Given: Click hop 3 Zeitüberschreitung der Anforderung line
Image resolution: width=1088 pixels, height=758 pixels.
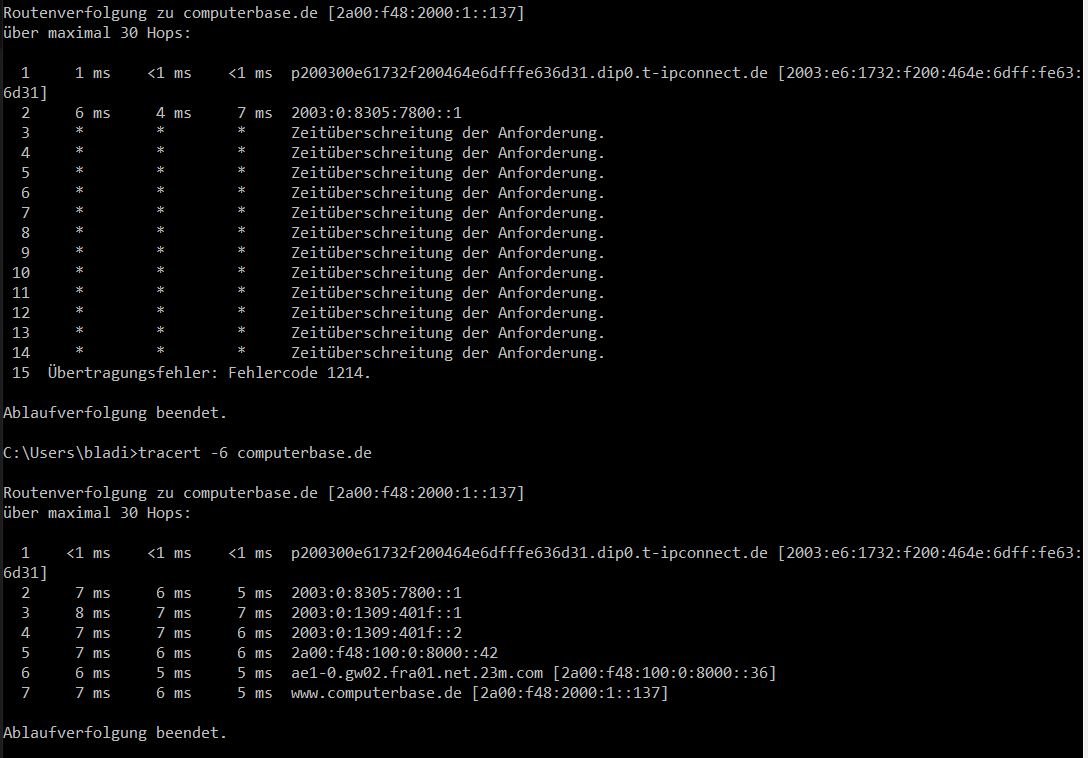Looking at the screenshot, I should click(x=448, y=133).
